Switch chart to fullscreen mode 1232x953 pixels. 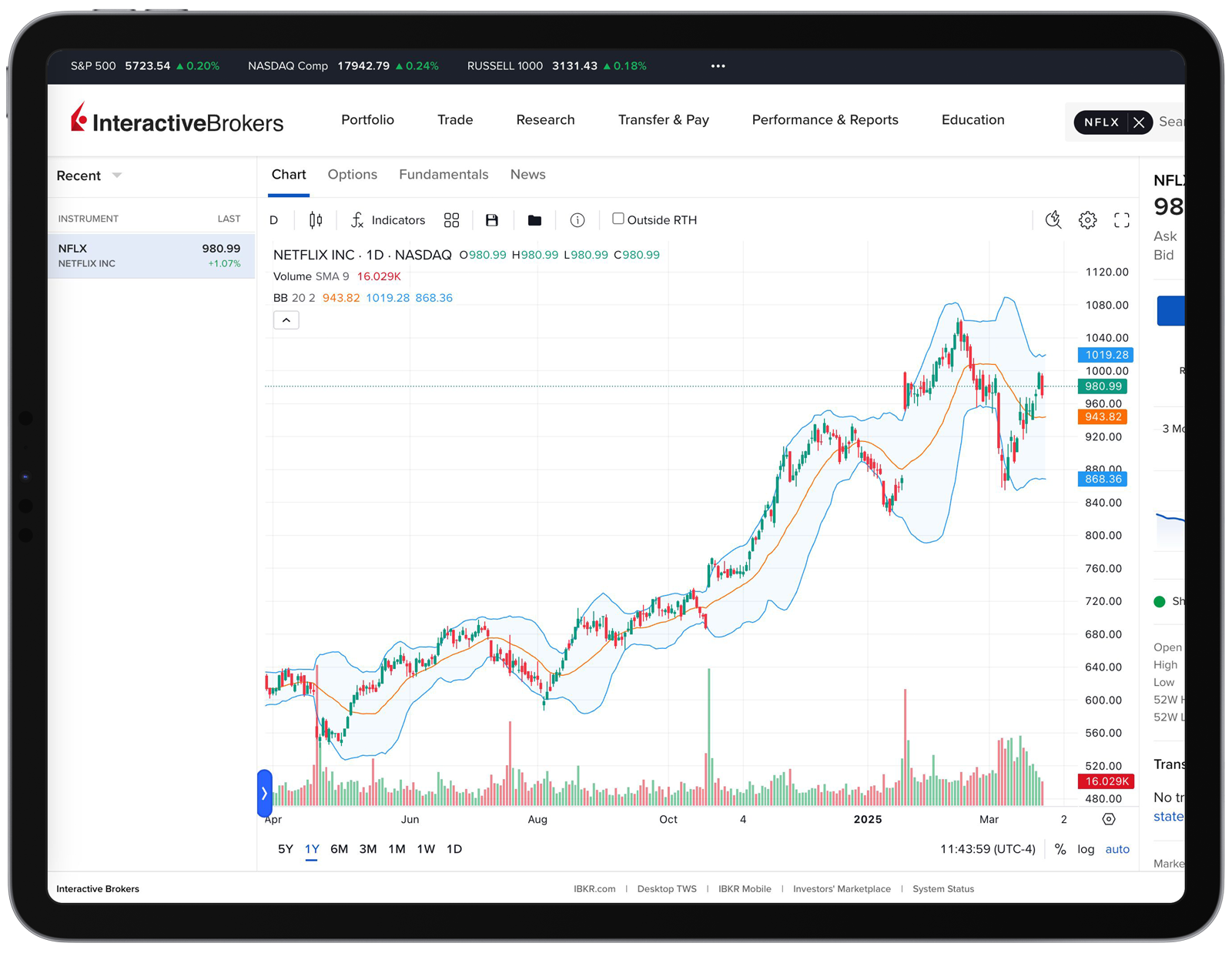click(1122, 220)
